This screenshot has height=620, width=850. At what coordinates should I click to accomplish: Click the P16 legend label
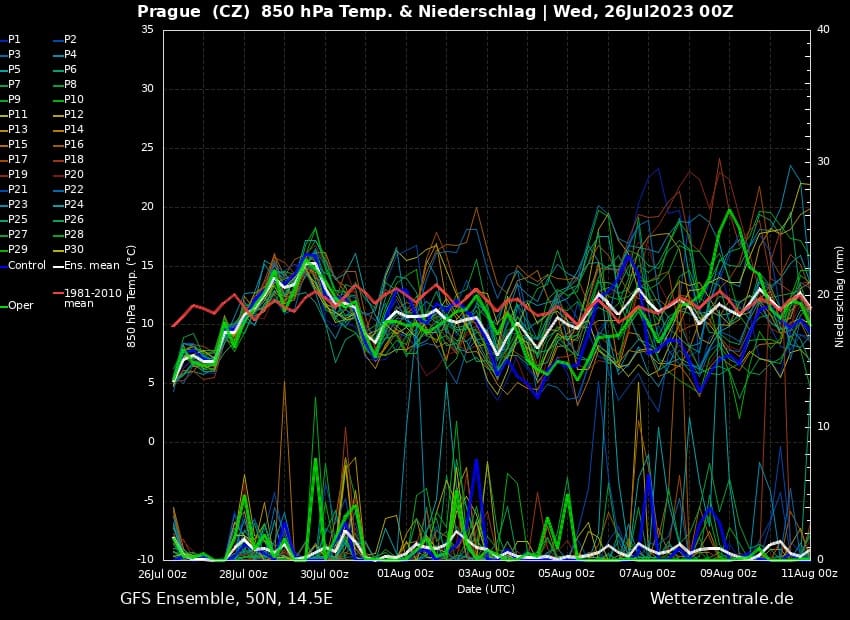[x=74, y=144]
